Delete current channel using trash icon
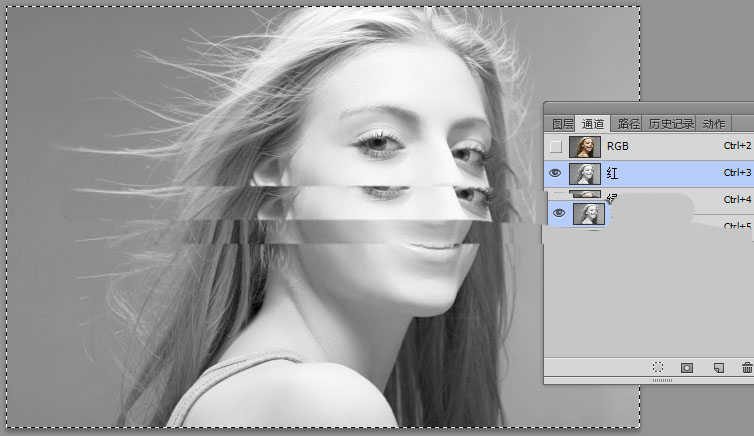The image size is (754, 436). tap(746, 368)
